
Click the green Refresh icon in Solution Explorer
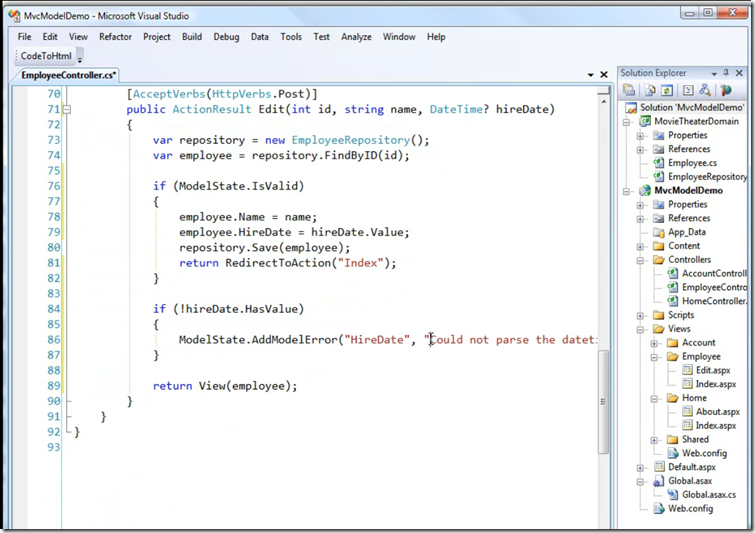667,90
